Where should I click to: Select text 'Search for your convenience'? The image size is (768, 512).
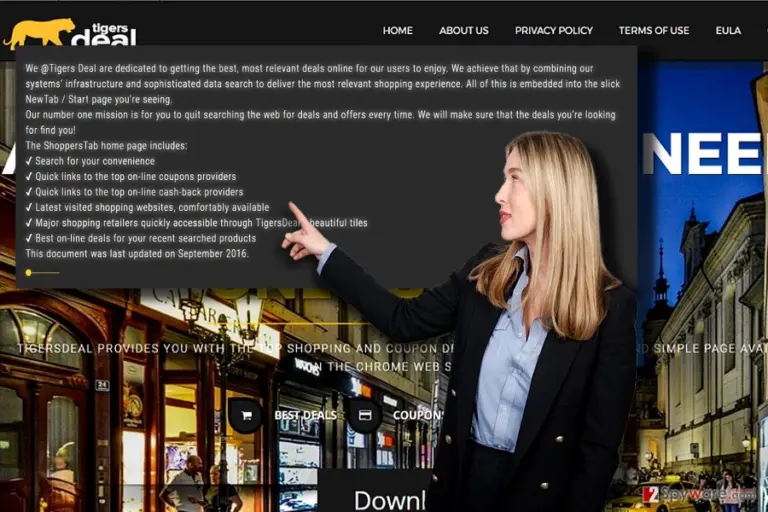pos(95,161)
